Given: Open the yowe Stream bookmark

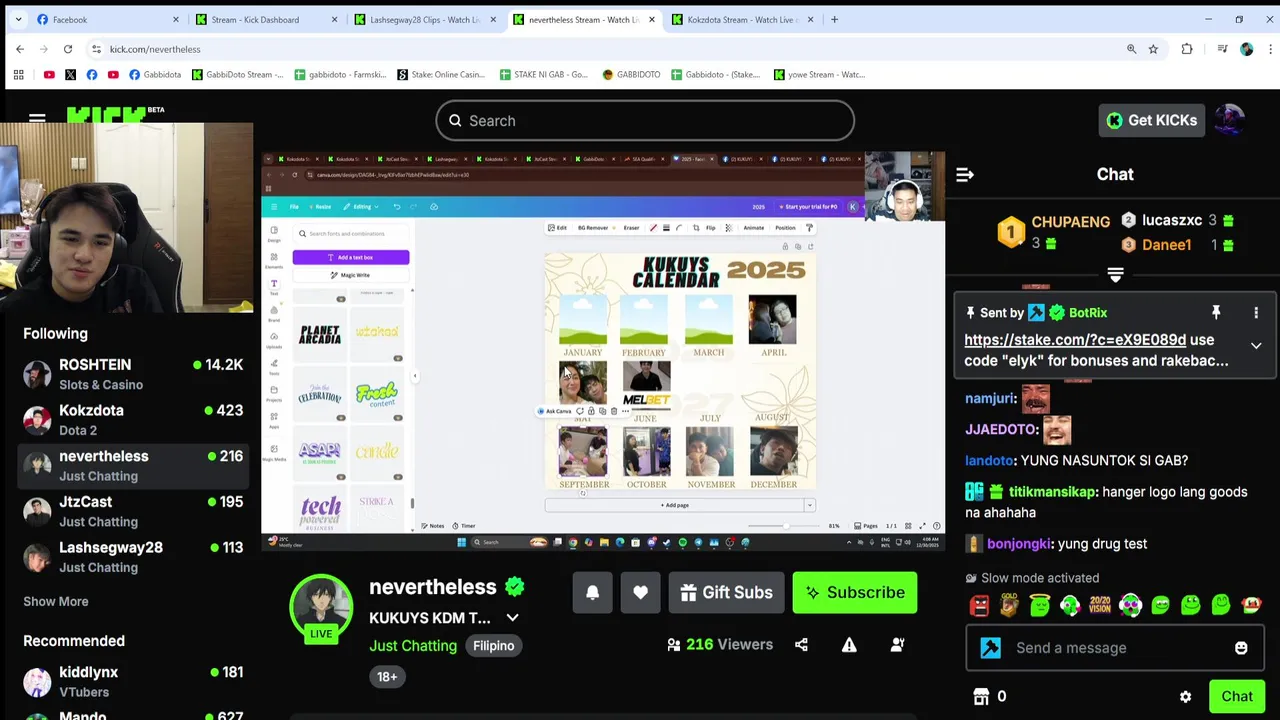Looking at the screenshot, I should [x=819, y=74].
